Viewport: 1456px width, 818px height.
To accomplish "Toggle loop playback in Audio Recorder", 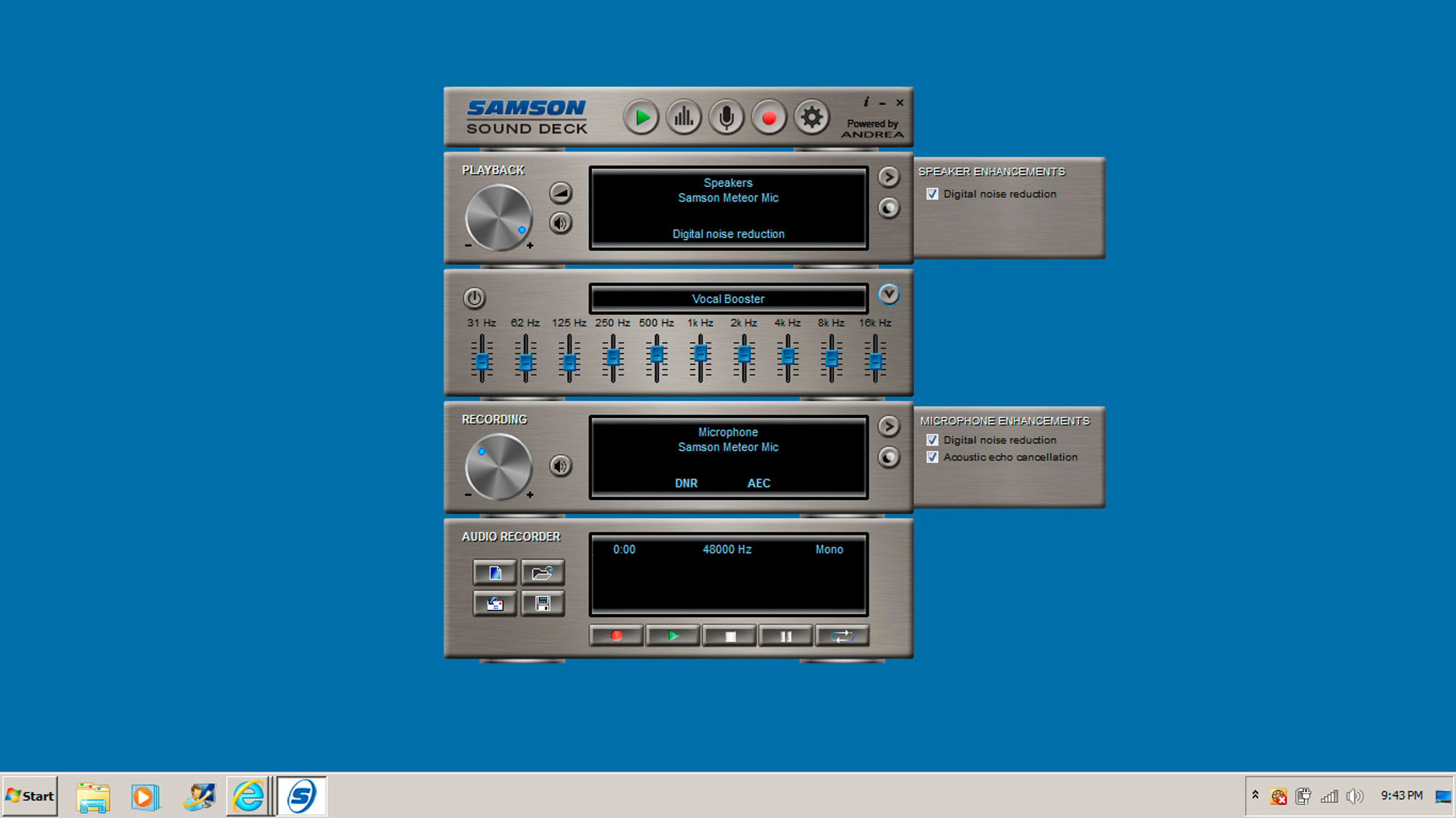I will tap(843, 636).
